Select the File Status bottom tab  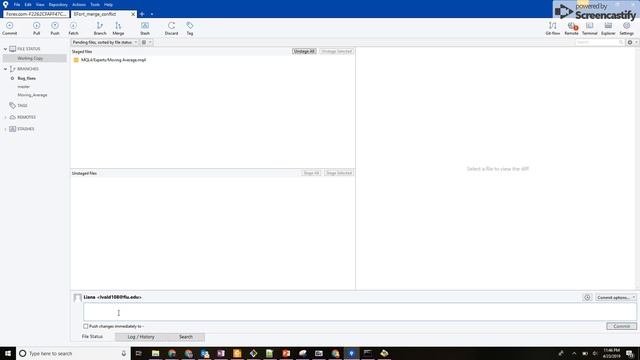92,337
